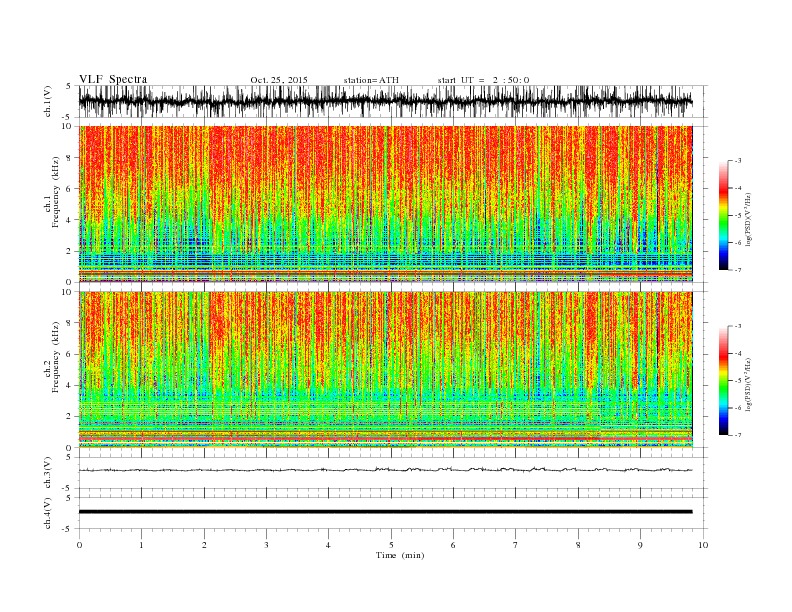Viewport: 792px width, 612px height.
Task: Click inside the ch.2 spectrogram panel
Action: pyautogui.click(x=385, y=370)
